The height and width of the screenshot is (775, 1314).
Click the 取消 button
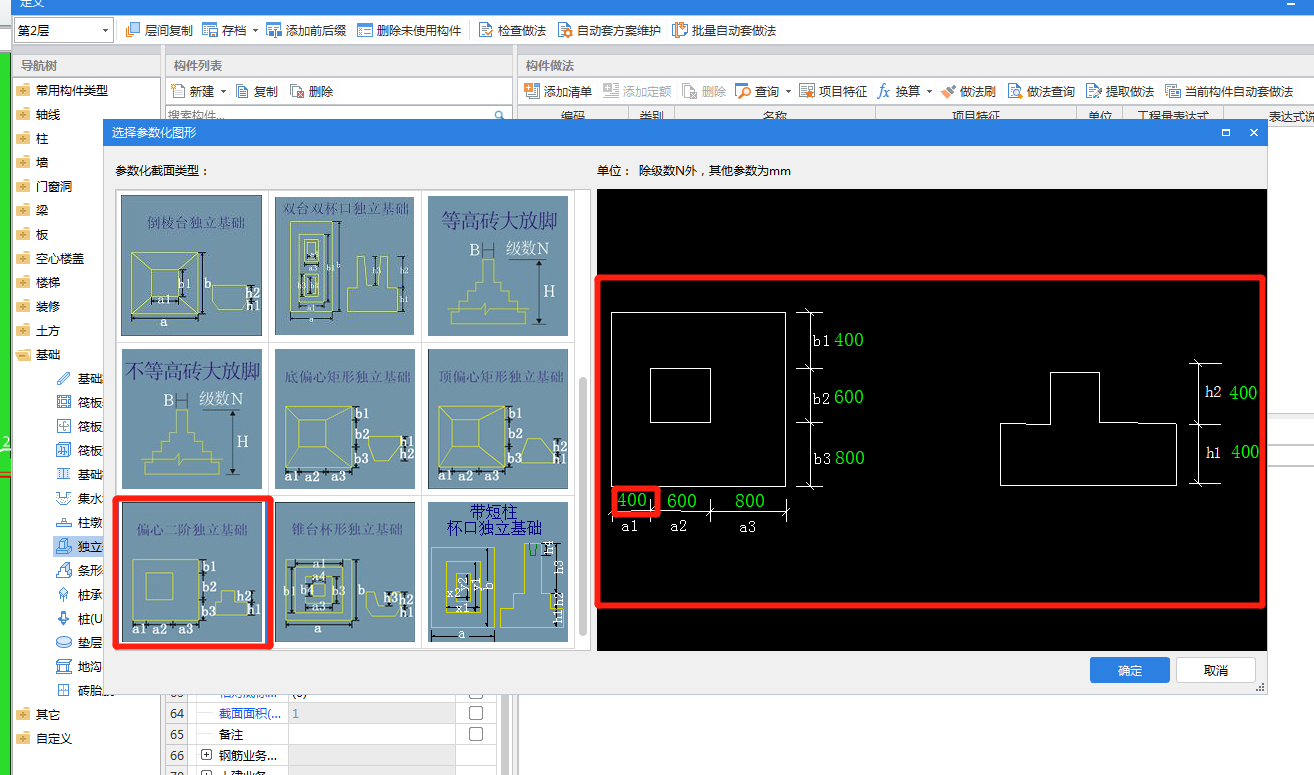[1215, 670]
